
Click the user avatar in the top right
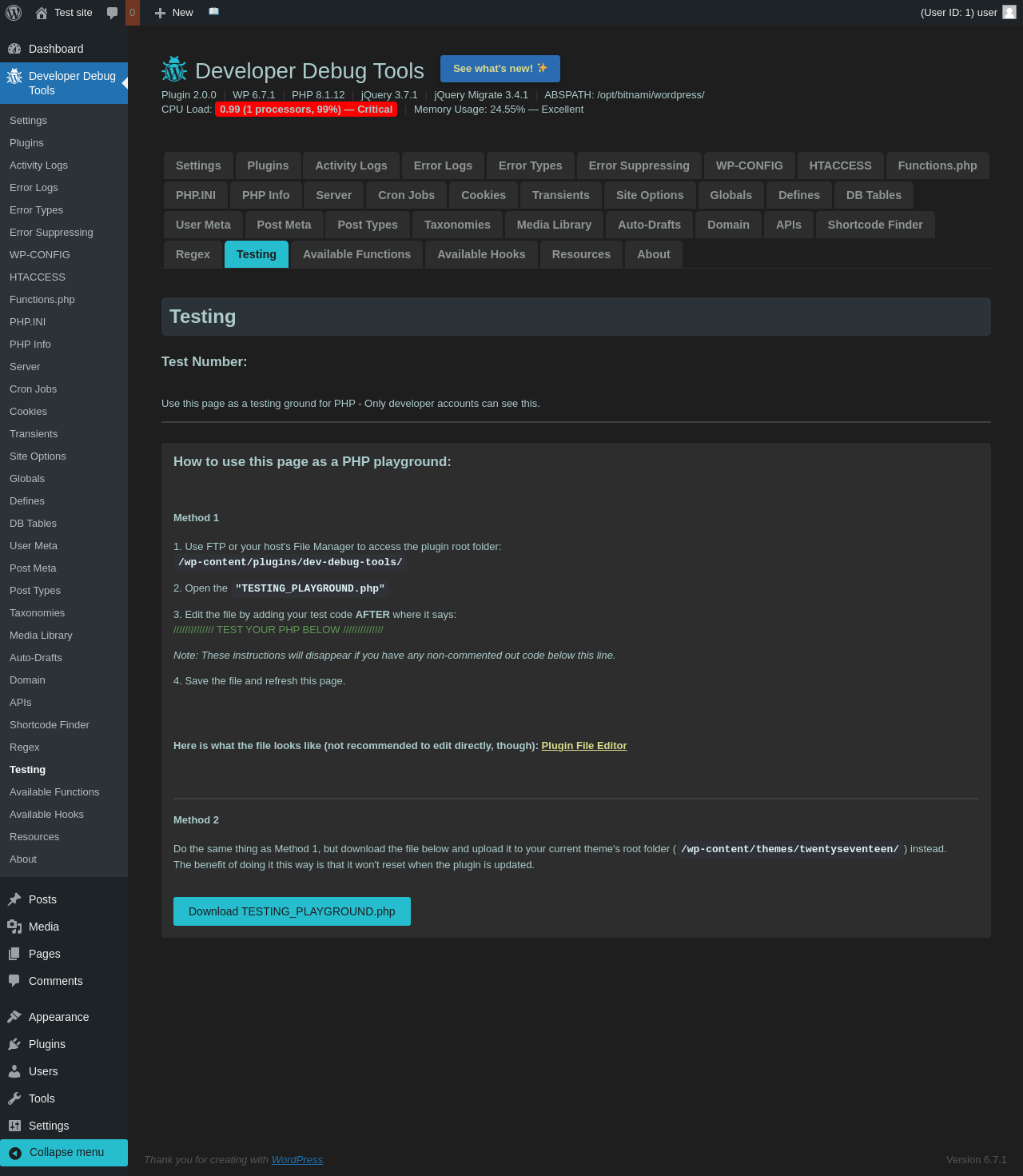click(1009, 12)
